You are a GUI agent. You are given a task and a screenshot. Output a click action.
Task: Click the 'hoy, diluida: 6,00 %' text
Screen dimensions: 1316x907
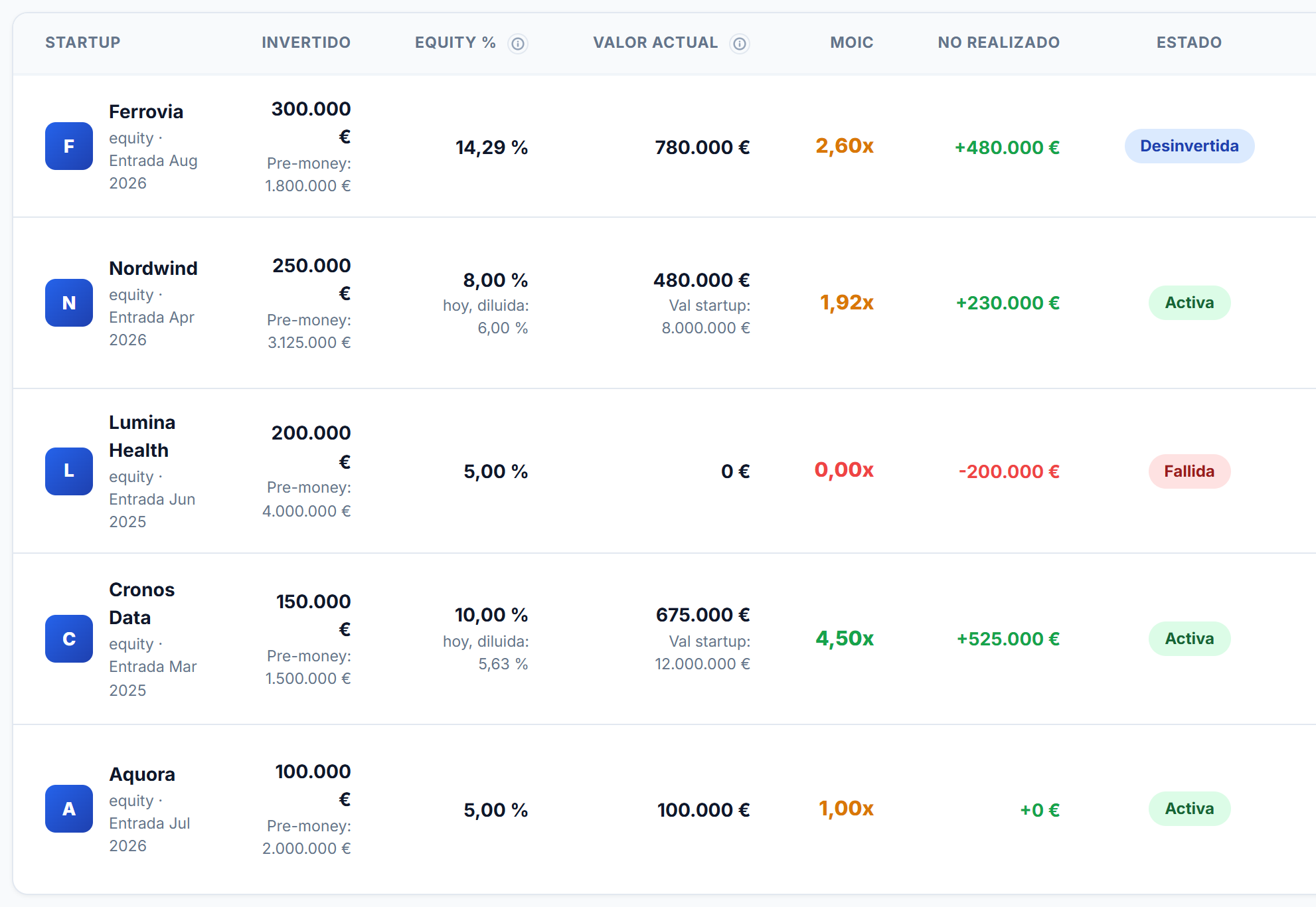(x=486, y=317)
